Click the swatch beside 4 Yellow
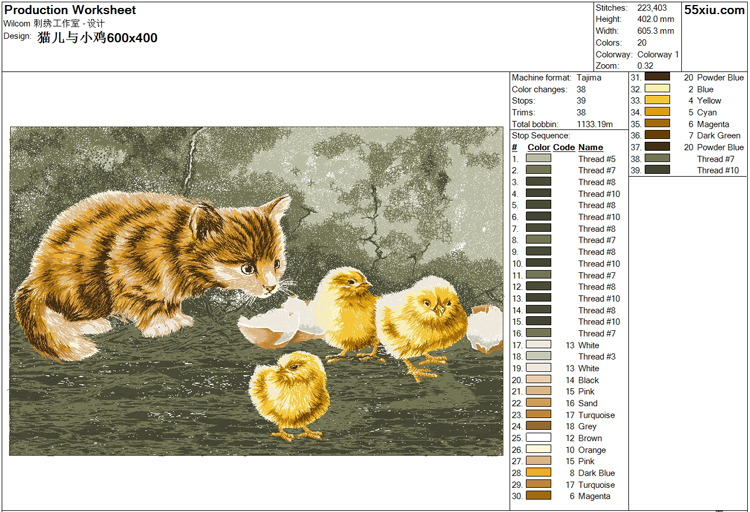The image size is (750, 512). (x=657, y=100)
